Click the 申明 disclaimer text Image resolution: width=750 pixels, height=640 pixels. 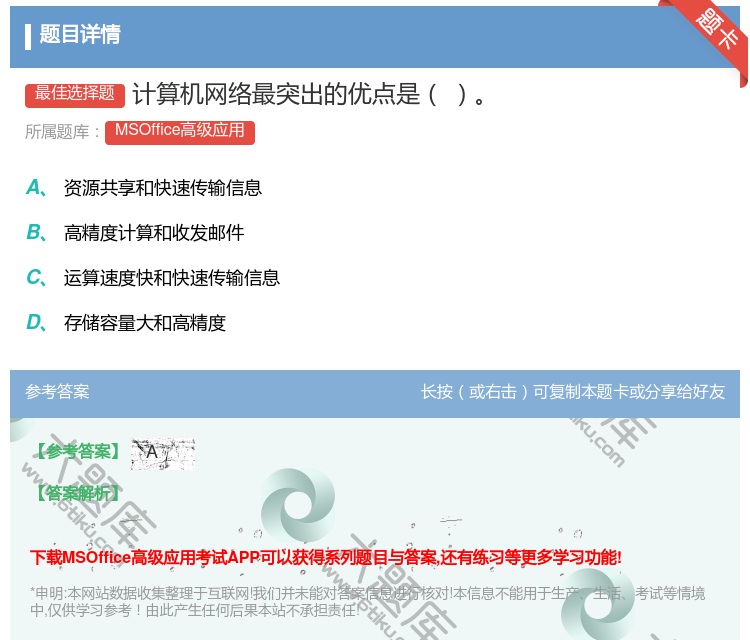tap(367, 601)
